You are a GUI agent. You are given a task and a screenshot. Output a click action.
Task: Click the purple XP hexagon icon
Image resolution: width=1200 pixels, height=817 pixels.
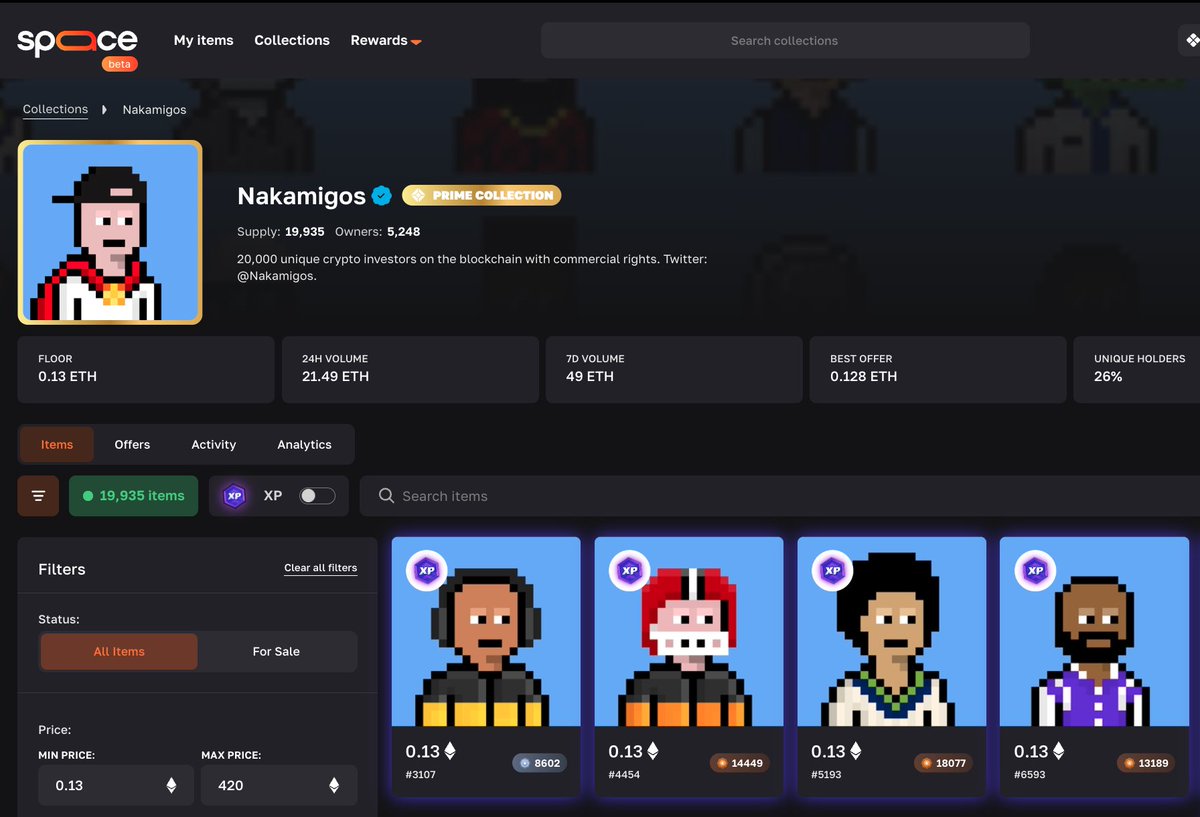tap(234, 496)
